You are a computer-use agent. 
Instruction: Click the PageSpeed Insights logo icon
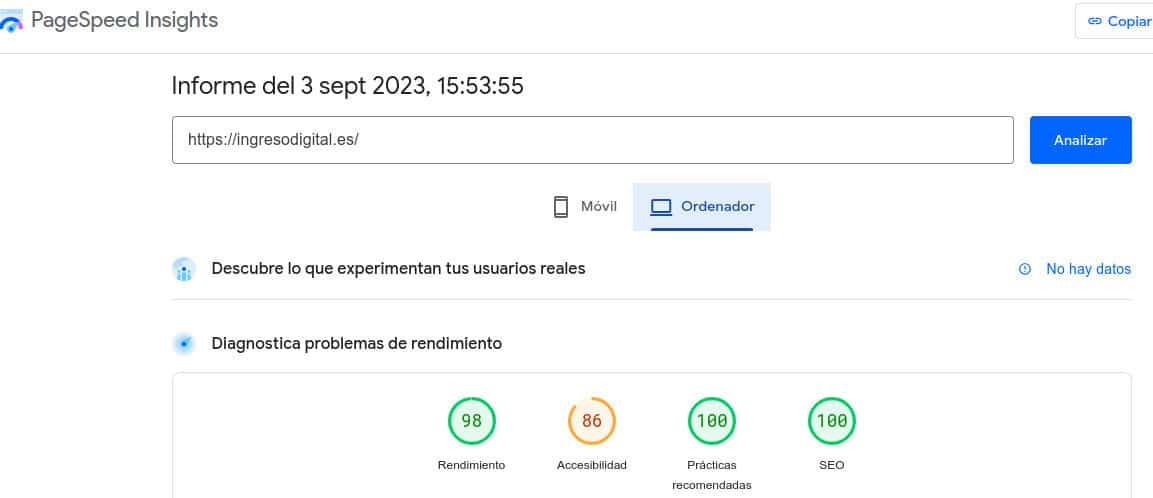pyautogui.click(x=11, y=23)
